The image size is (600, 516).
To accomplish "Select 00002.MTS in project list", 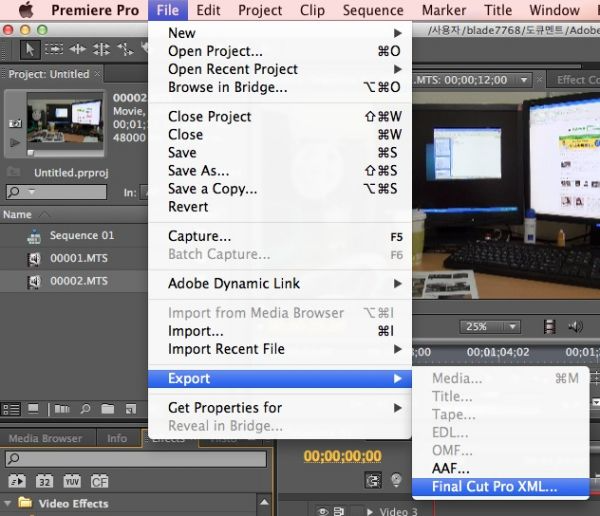I will (74, 281).
